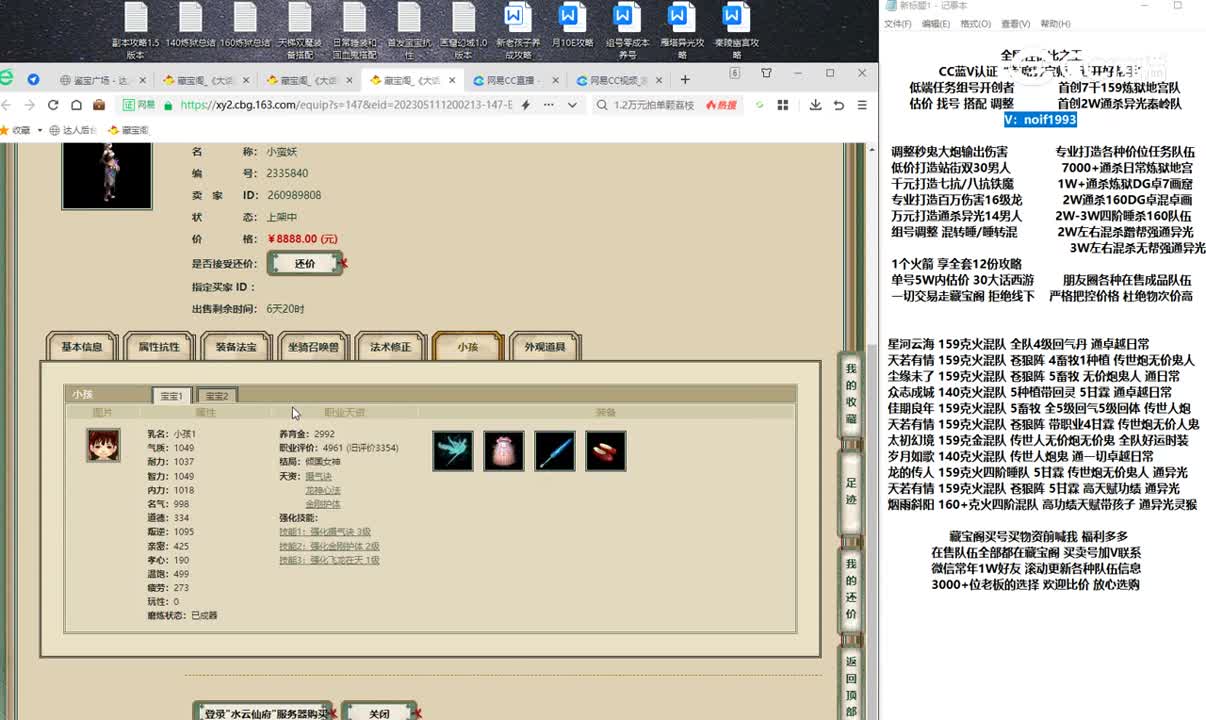Switch to the 宝宝2 sub-tab

217,396
